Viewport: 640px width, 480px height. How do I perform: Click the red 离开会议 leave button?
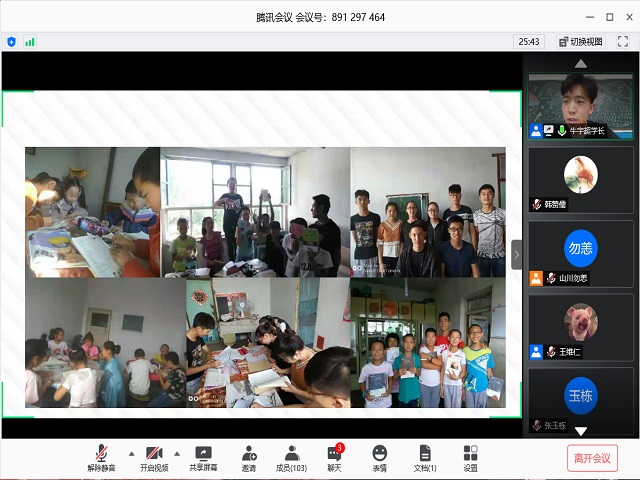point(593,458)
